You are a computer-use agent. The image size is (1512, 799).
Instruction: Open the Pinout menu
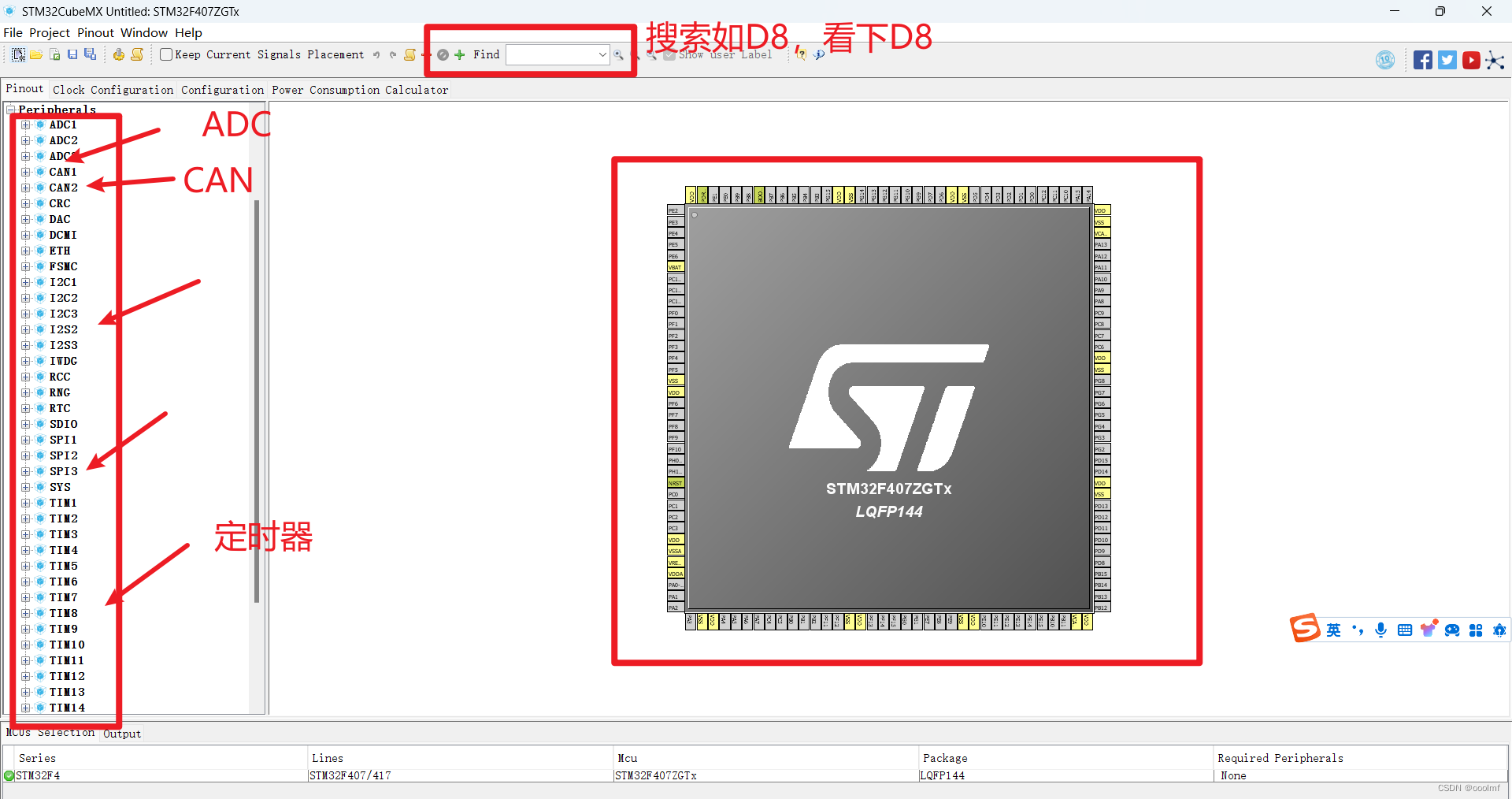click(94, 32)
